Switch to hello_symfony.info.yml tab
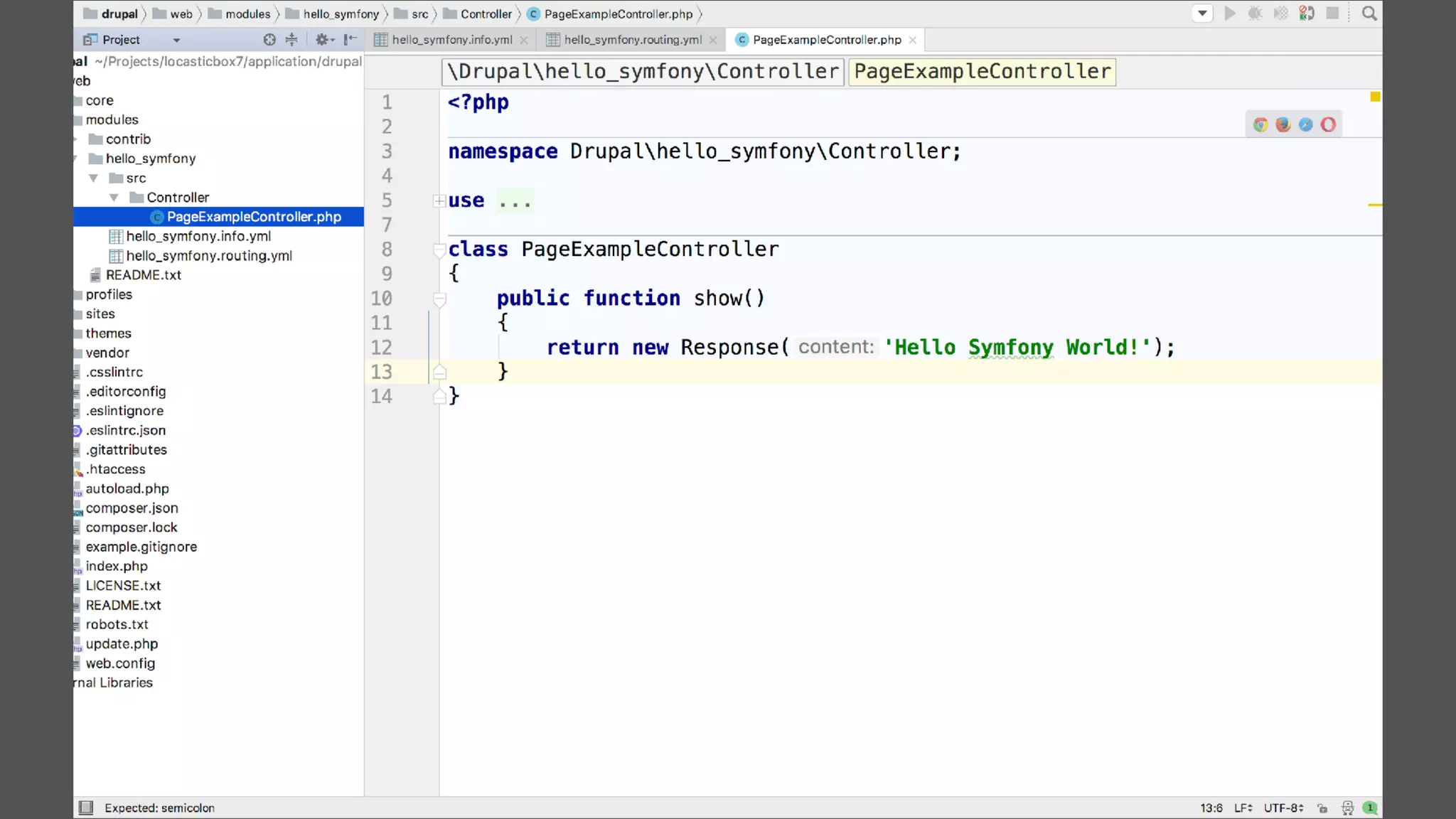The width and height of the screenshot is (1456, 819). click(x=451, y=40)
